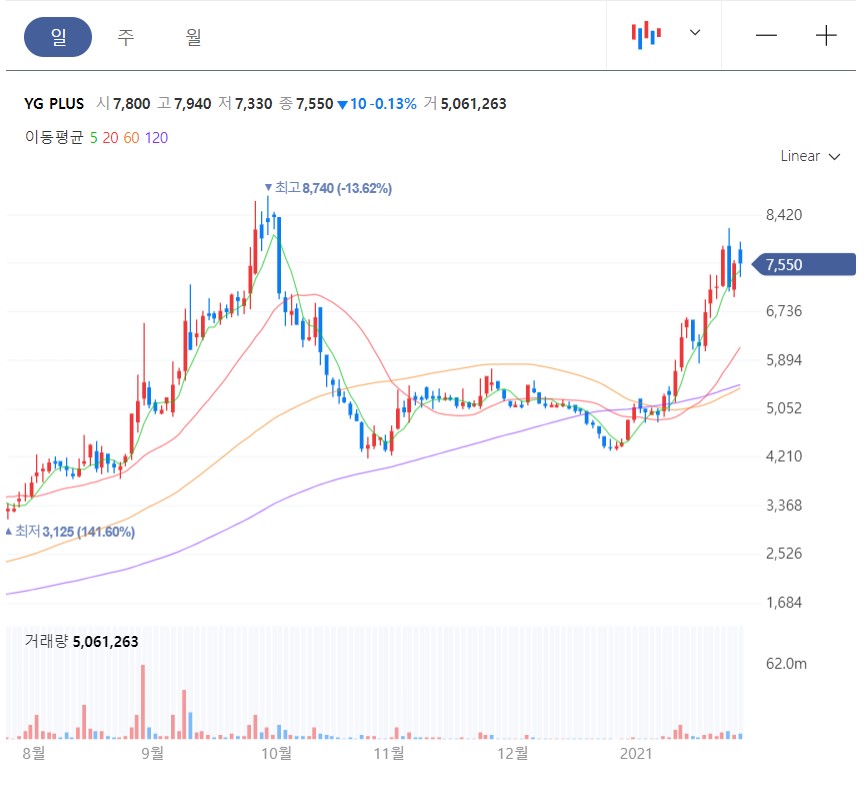
Task: Click the opening price value 7,800
Action: point(132,104)
